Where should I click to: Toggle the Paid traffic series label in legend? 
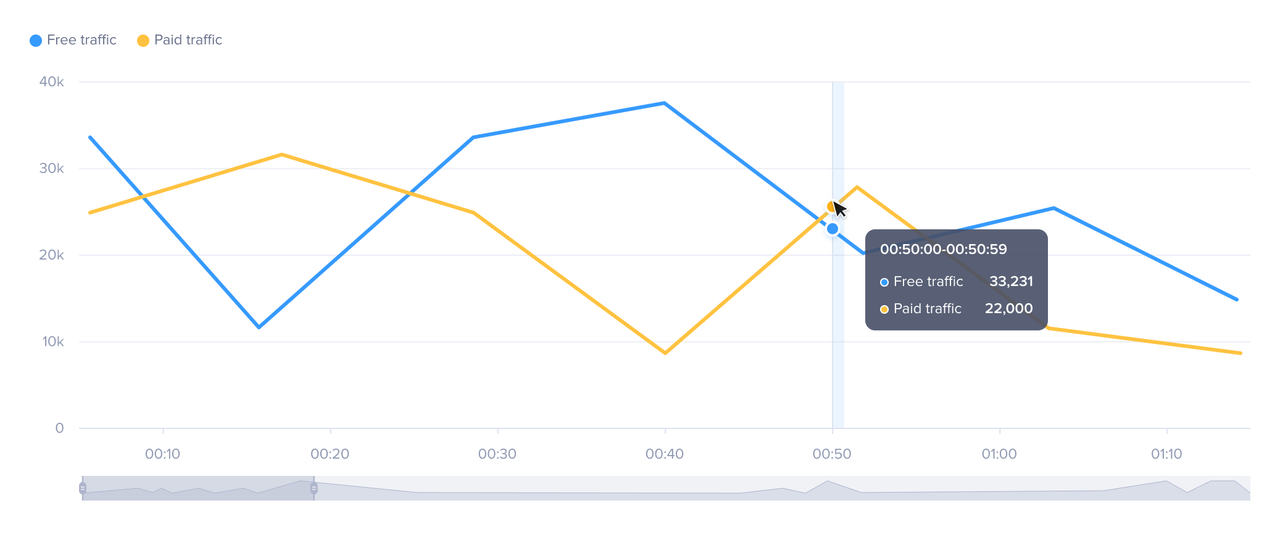[x=188, y=41]
